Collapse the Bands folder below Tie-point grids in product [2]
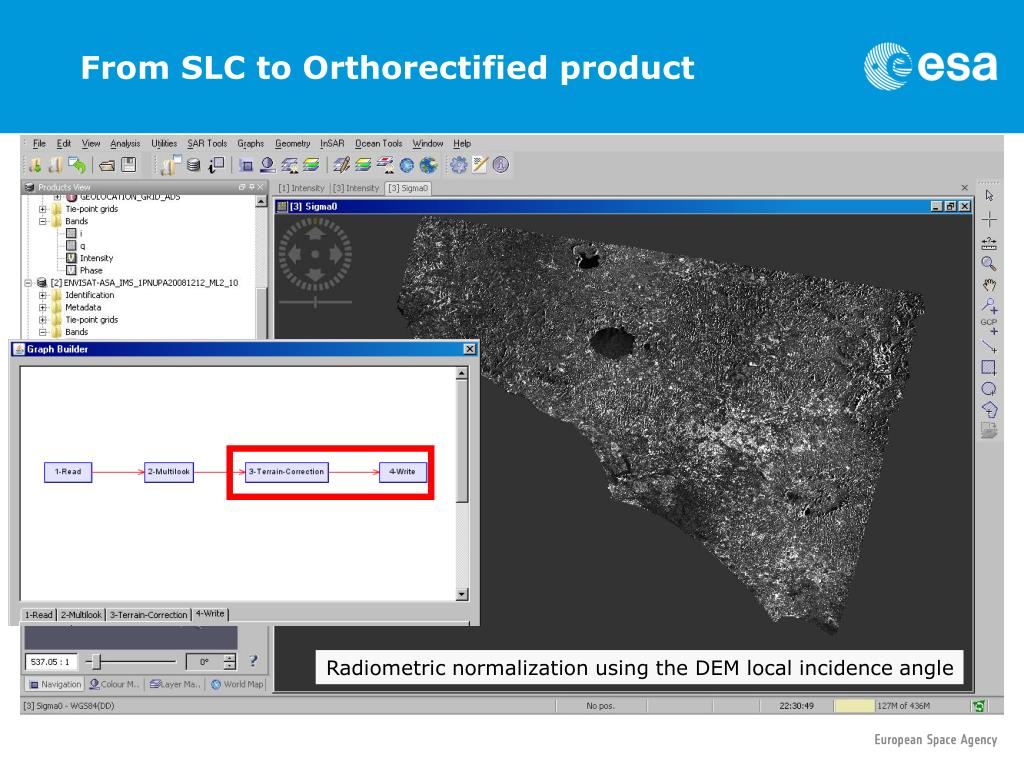 click(42, 332)
